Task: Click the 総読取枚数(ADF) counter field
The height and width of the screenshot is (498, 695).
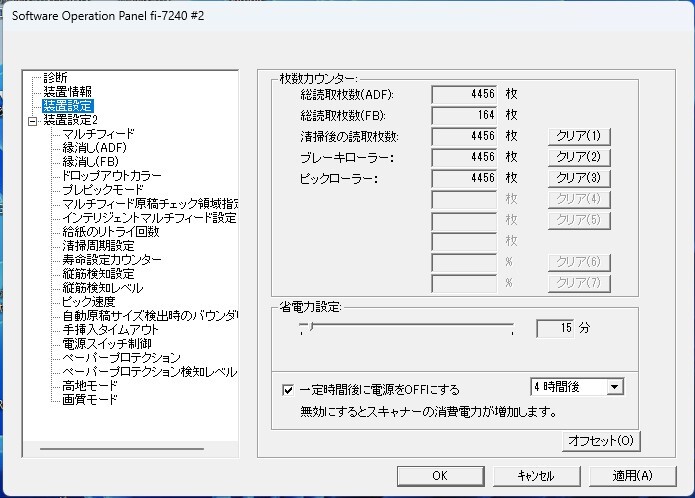Action: coord(464,94)
